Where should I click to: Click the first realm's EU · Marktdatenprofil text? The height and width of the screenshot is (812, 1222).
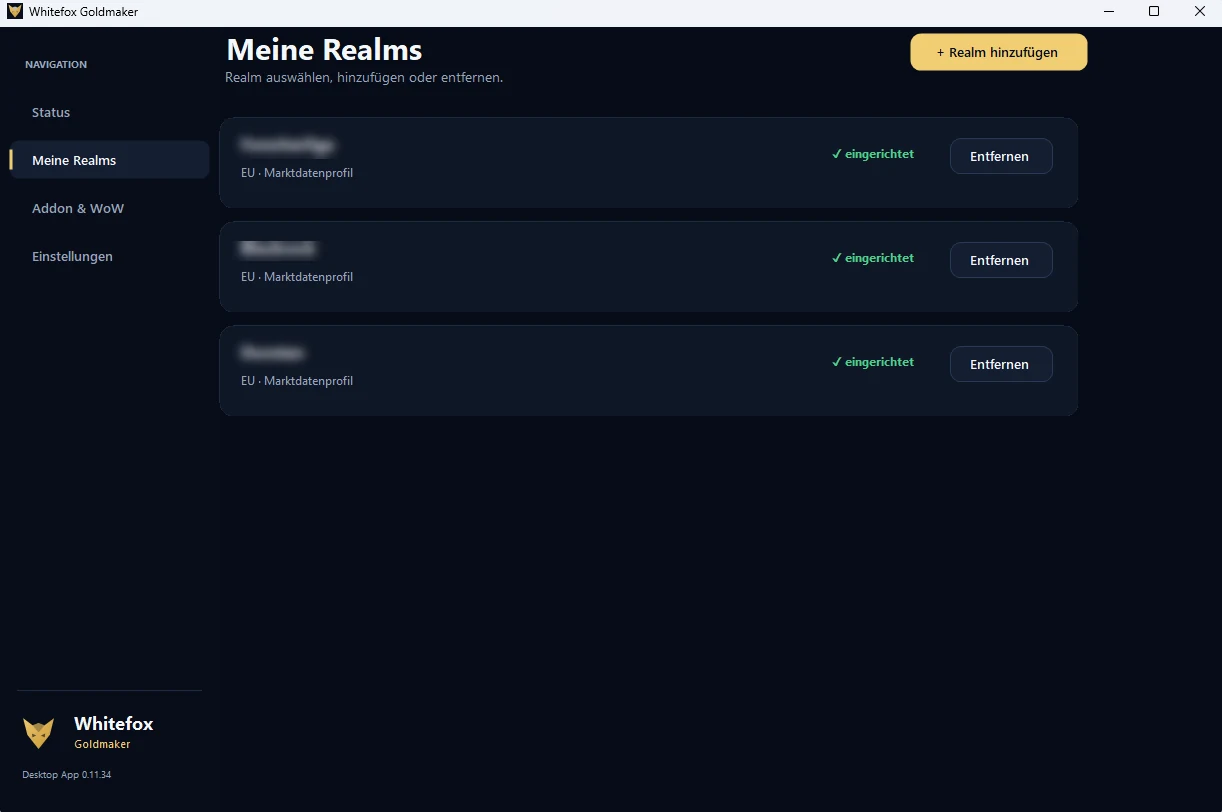pyautogui.click(x=297, y=173)
